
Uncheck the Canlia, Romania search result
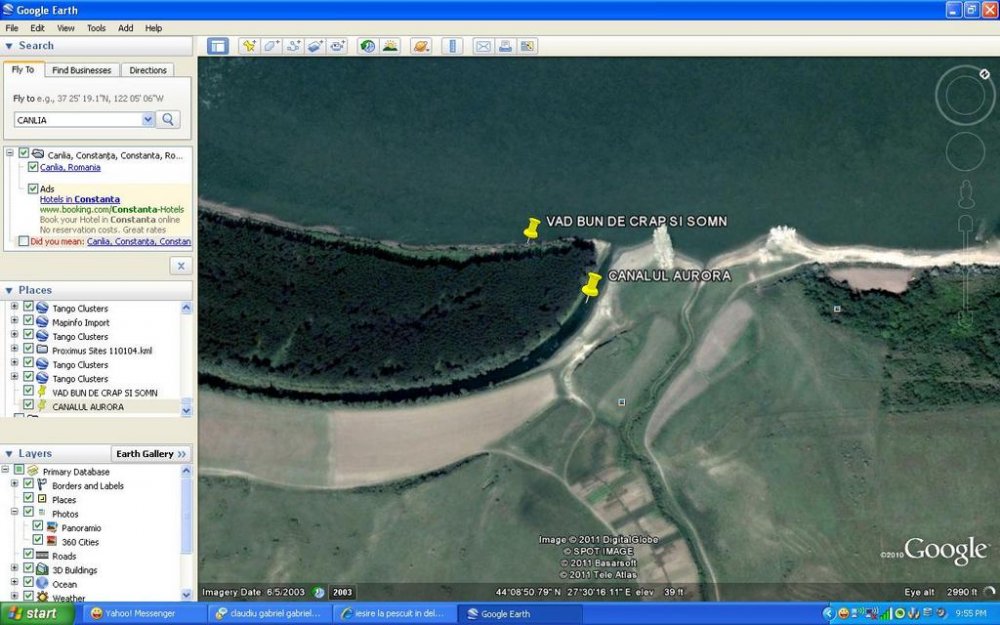click(x=33, y=167)
